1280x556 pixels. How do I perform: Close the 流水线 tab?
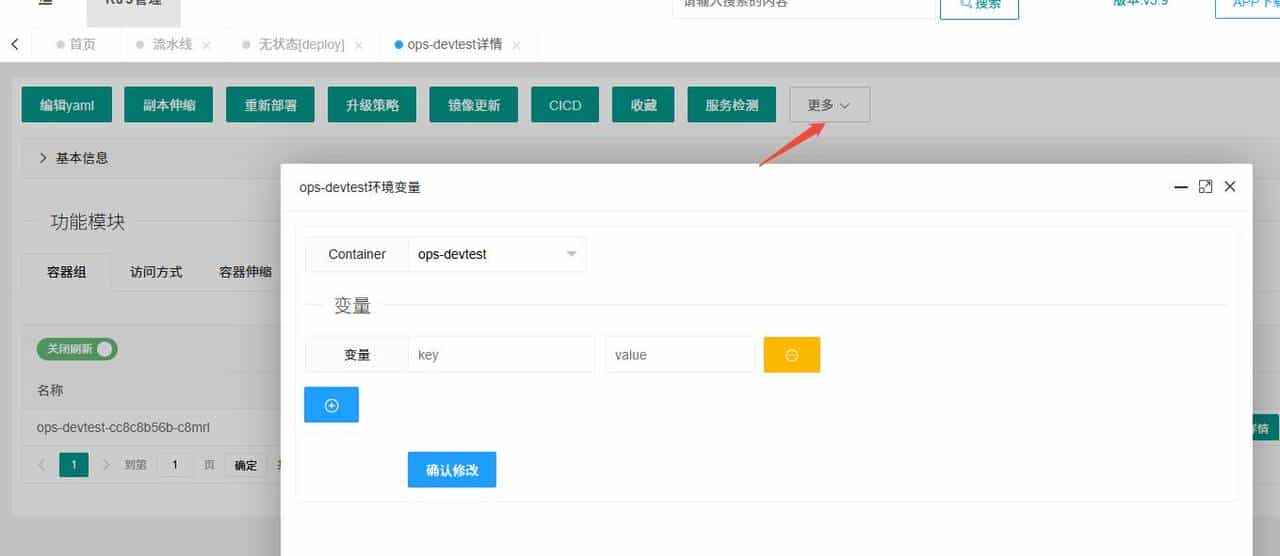206,45
